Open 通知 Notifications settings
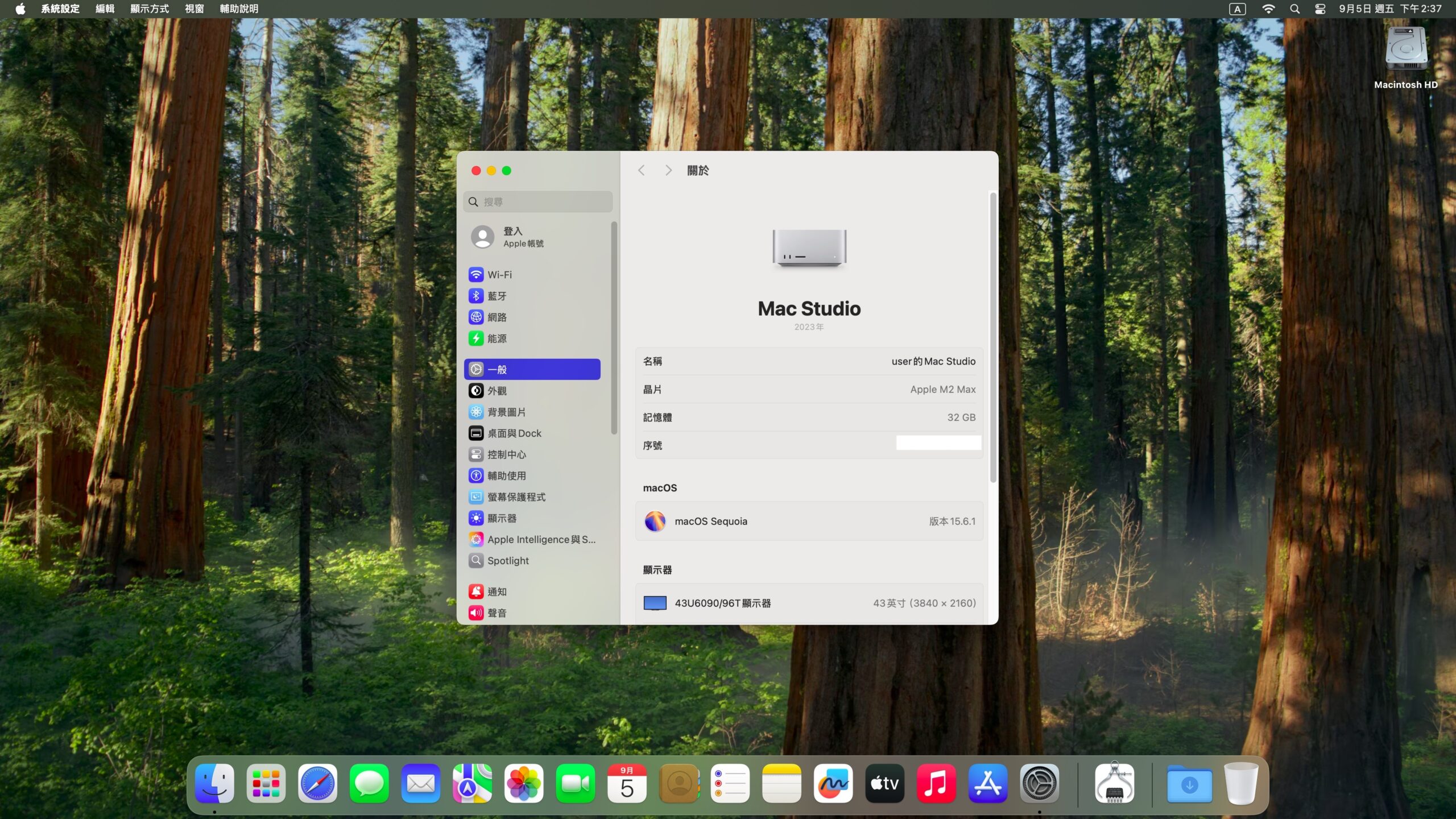Image resolution: width=1456 pixels, height=819 pixels. click(x=532, y=591)
